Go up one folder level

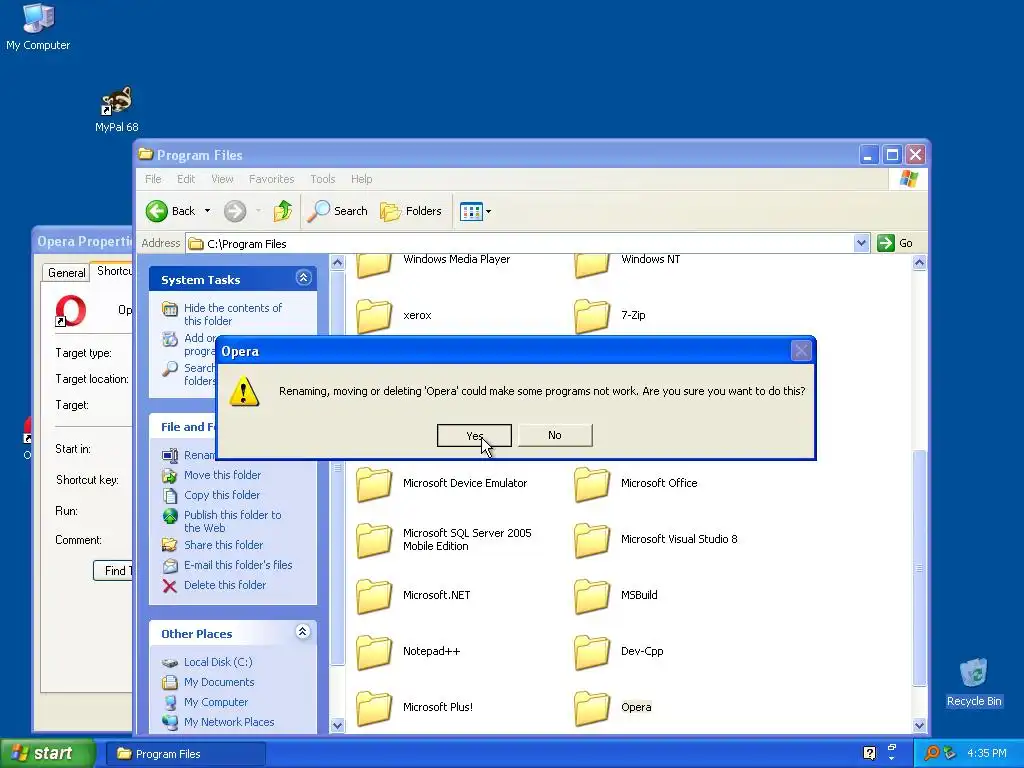[x=283, y=211]
